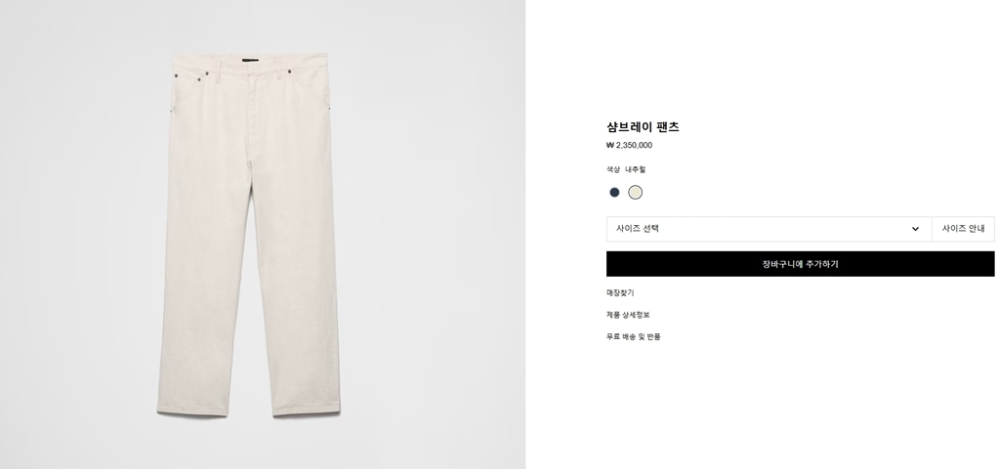Expand the 무료 배송 및 반품 section
The width and height of the screenshot is (997, 469).
click(x=633, y=337)
